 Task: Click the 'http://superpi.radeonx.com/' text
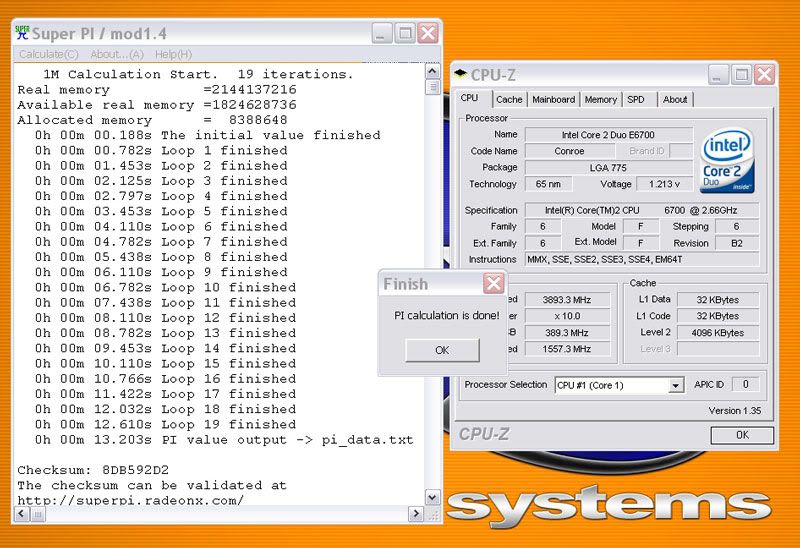[130, 500]
